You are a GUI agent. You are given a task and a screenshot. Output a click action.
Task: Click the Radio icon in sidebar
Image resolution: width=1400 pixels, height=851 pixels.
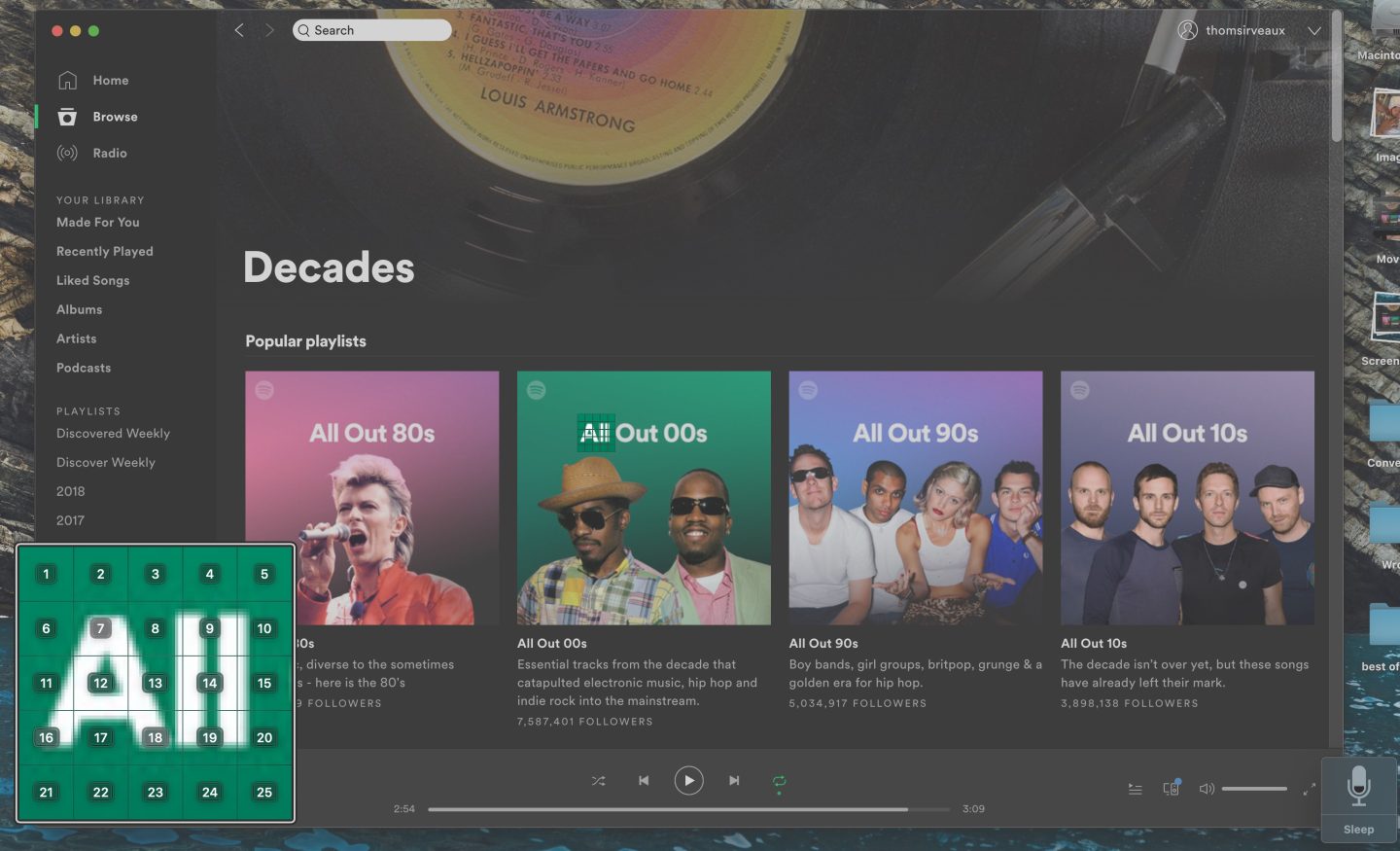[x=67, y=154]
